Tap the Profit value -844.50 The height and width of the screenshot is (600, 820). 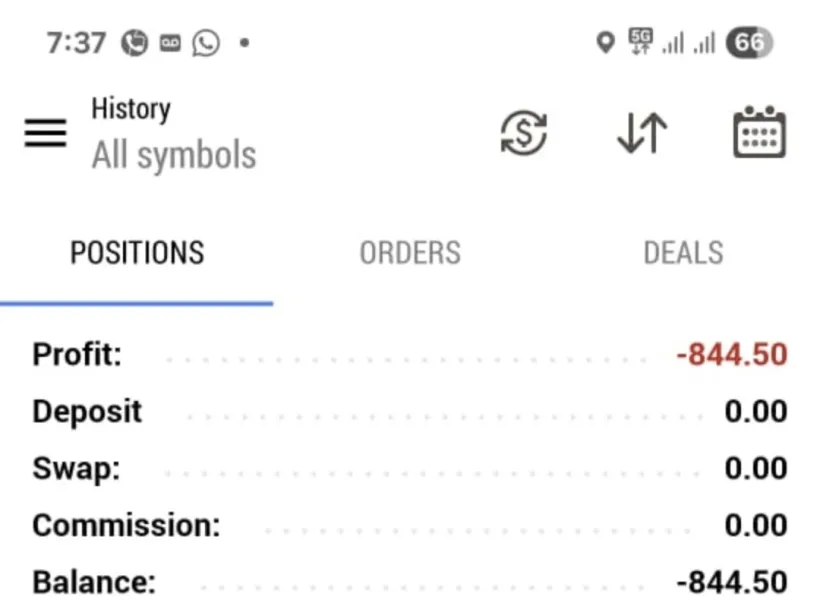pyautogui.click(x=731, y=355)
